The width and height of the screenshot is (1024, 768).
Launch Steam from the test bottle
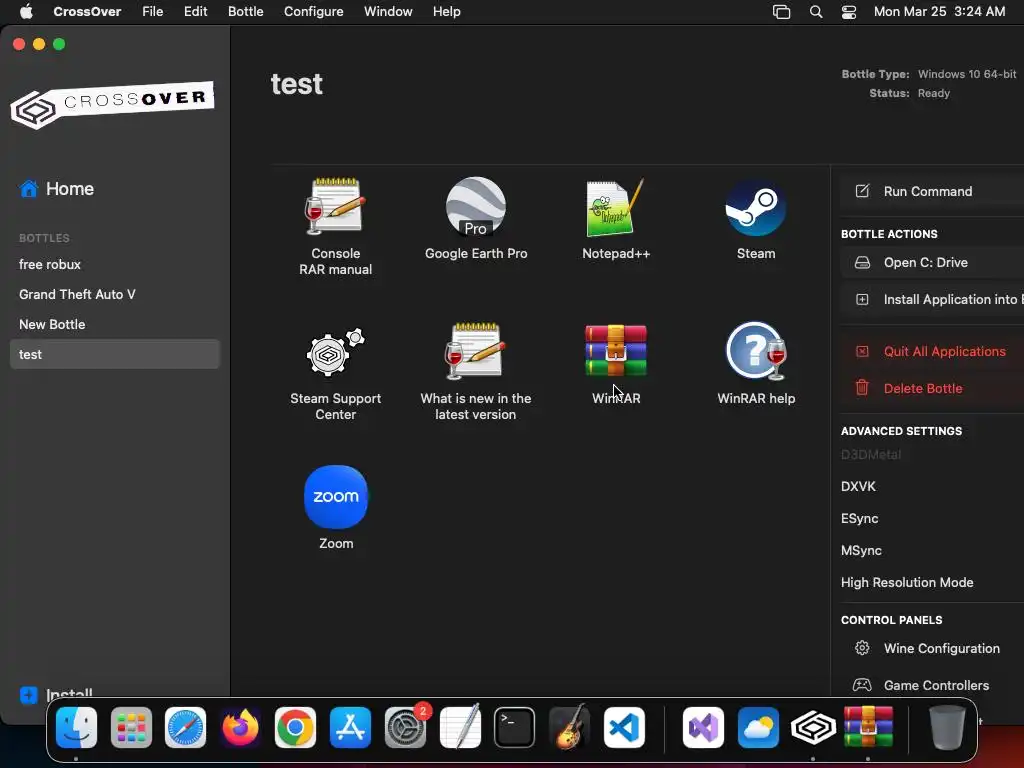click(x=756, y=219)
